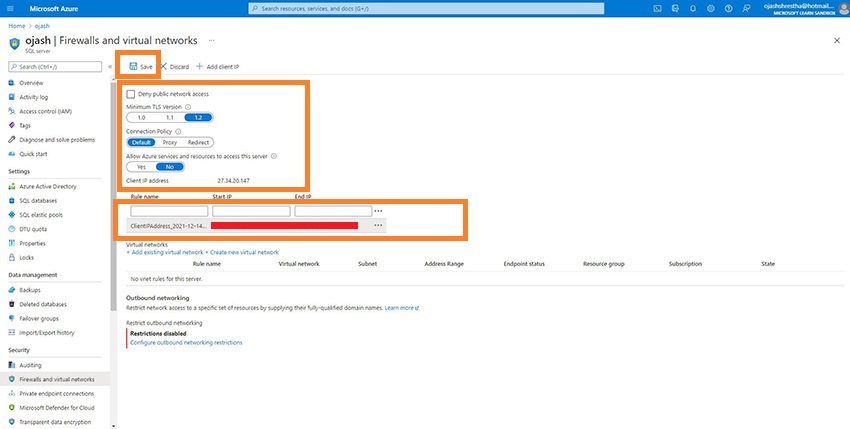This screenshot has height=429, width=850.
Task: Set Minimum TLS Version to 1.0
Action: 141,117
